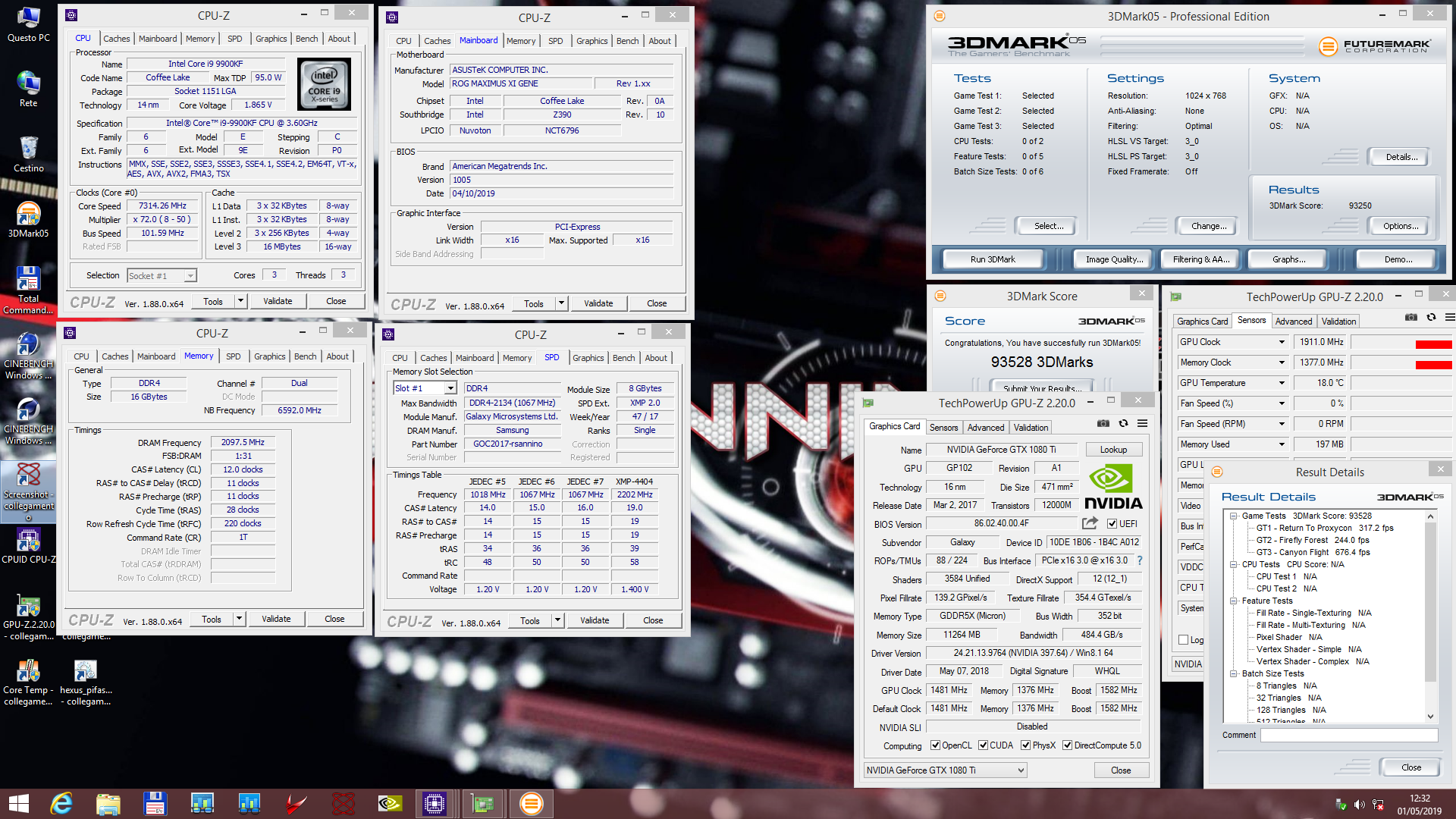The width and height of the screenshot is (1456, 819).
Task: Click Memory Clock red sensor graph bar
Action: pyautogui.click(x=1434, y=365)
